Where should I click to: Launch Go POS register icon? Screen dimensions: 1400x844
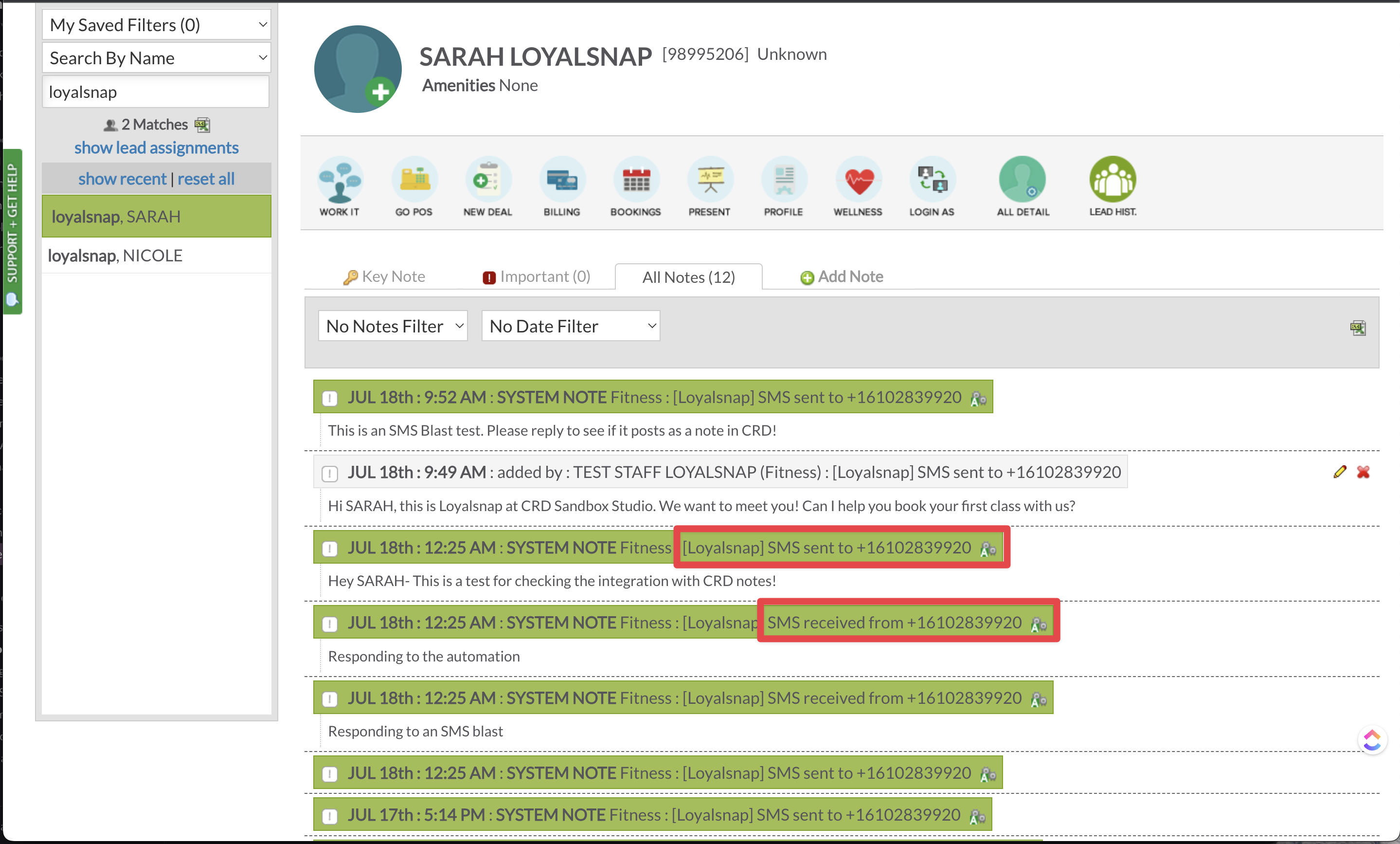click(414, 180)
